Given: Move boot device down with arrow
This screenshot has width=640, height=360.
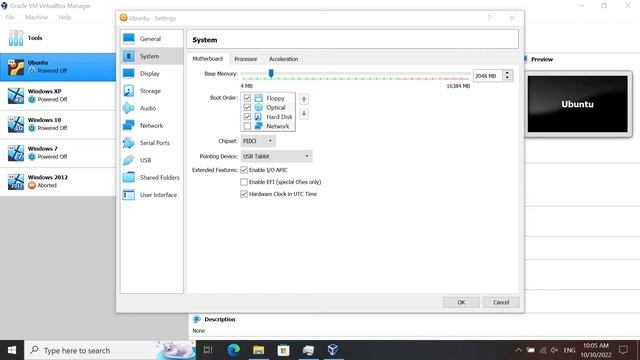Looking at the screenshot, I should pos(304,114).
